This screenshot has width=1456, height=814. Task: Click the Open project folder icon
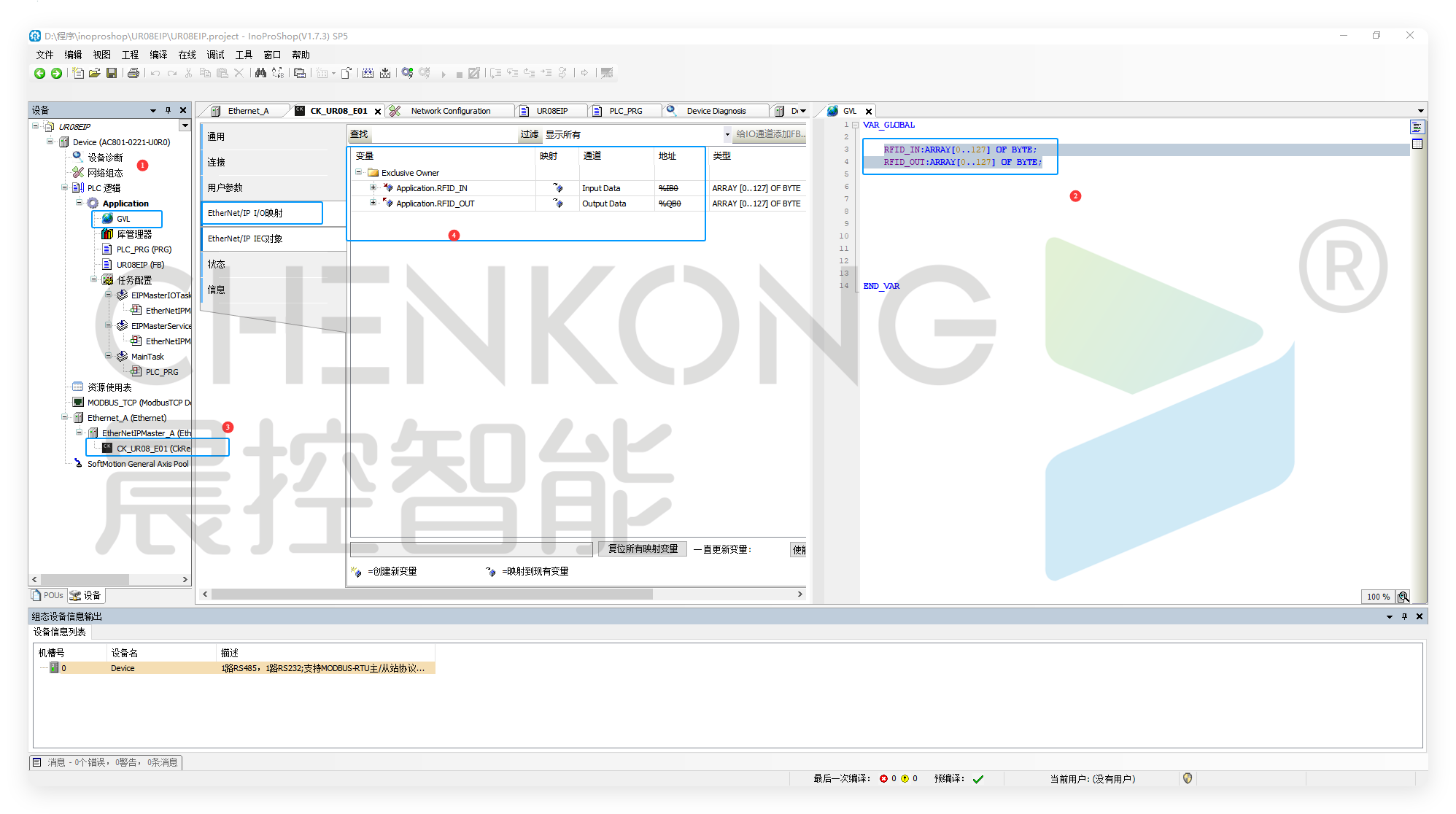tap(95, 73)
